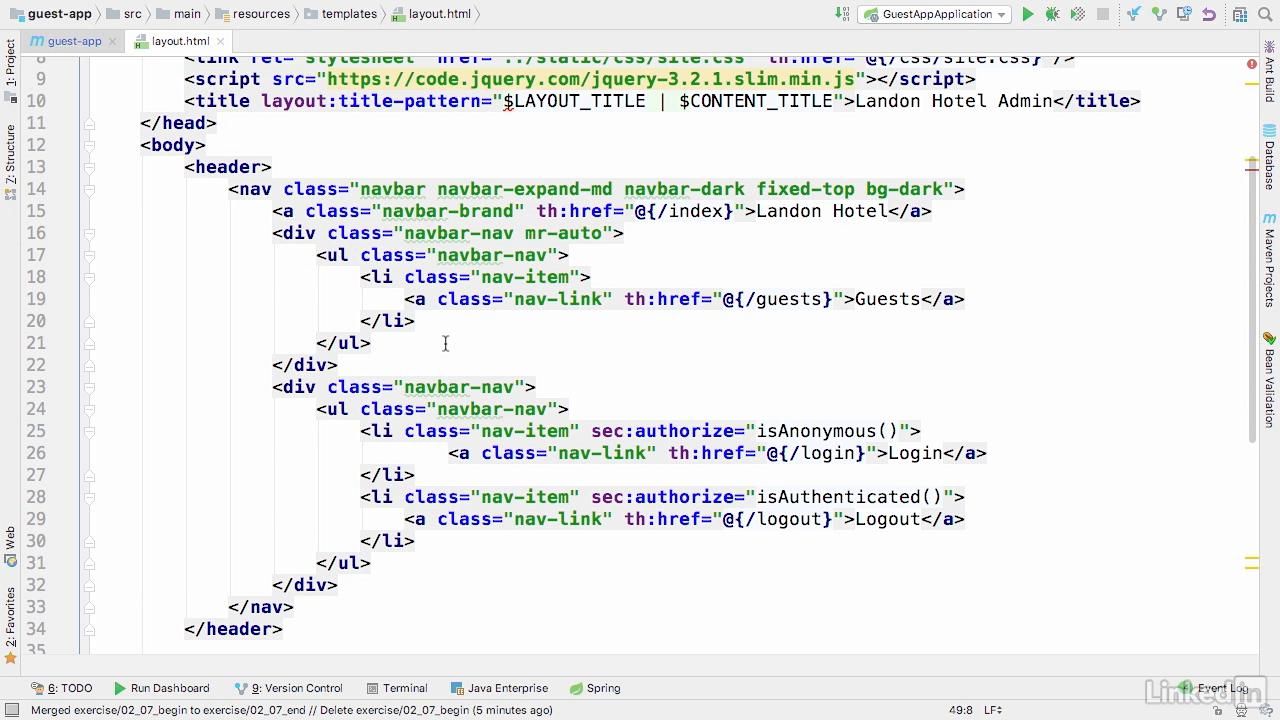
Task: Click the red error marker in the error stripe
Action: pyautogui.click(x=1251, y=169)
